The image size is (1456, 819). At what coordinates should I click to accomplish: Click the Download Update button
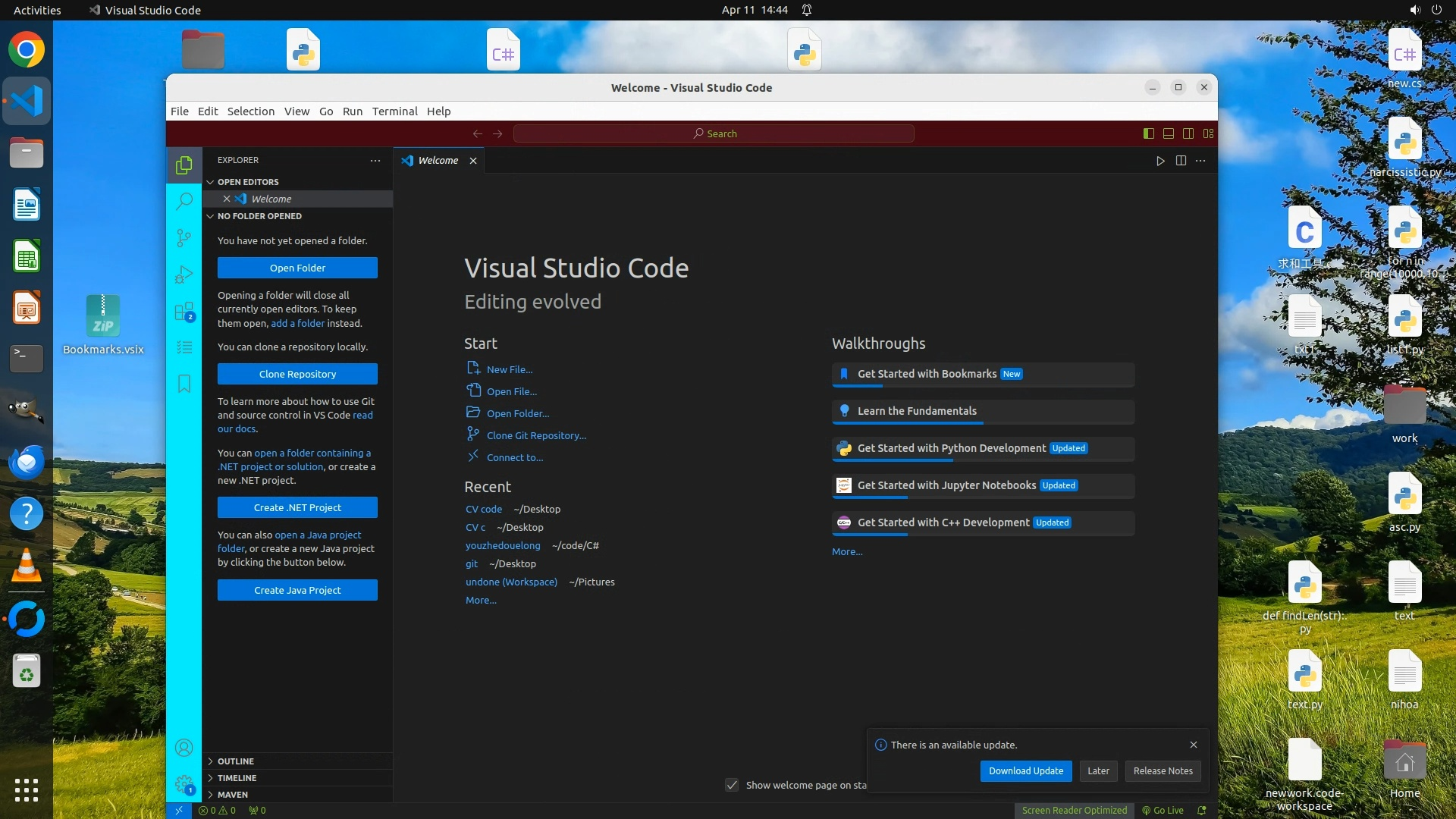(x=1025, y=771)
